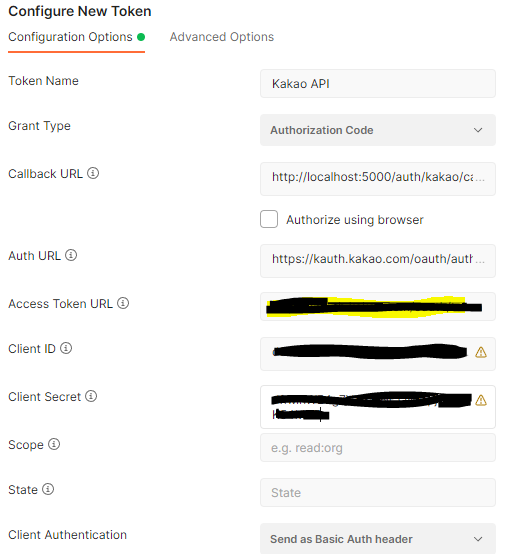Focus the Scope input field
The height and width of the screenshot is (554, 509).
[x=378, y=448]
